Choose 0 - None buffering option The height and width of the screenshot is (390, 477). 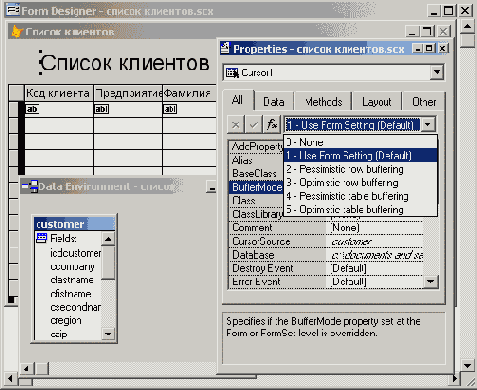tap(360, 142)
